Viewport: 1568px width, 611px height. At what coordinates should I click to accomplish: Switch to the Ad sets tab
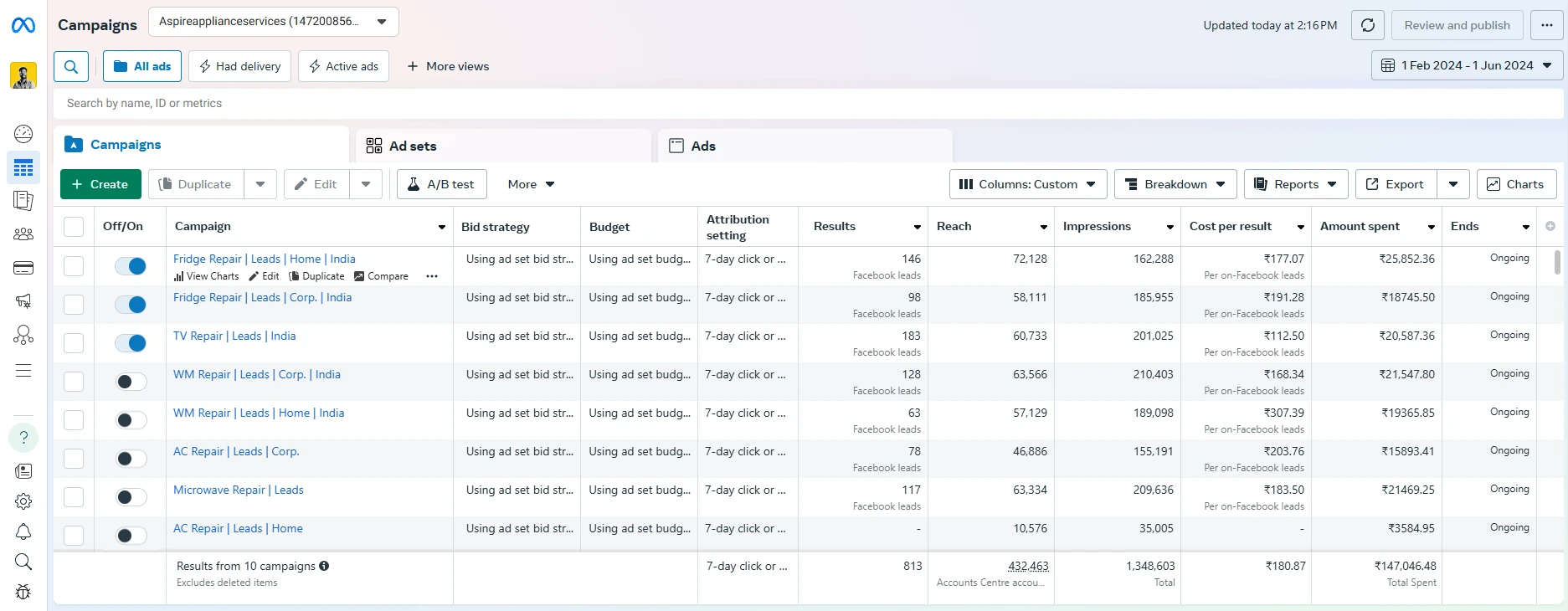[x=503, y=146]
